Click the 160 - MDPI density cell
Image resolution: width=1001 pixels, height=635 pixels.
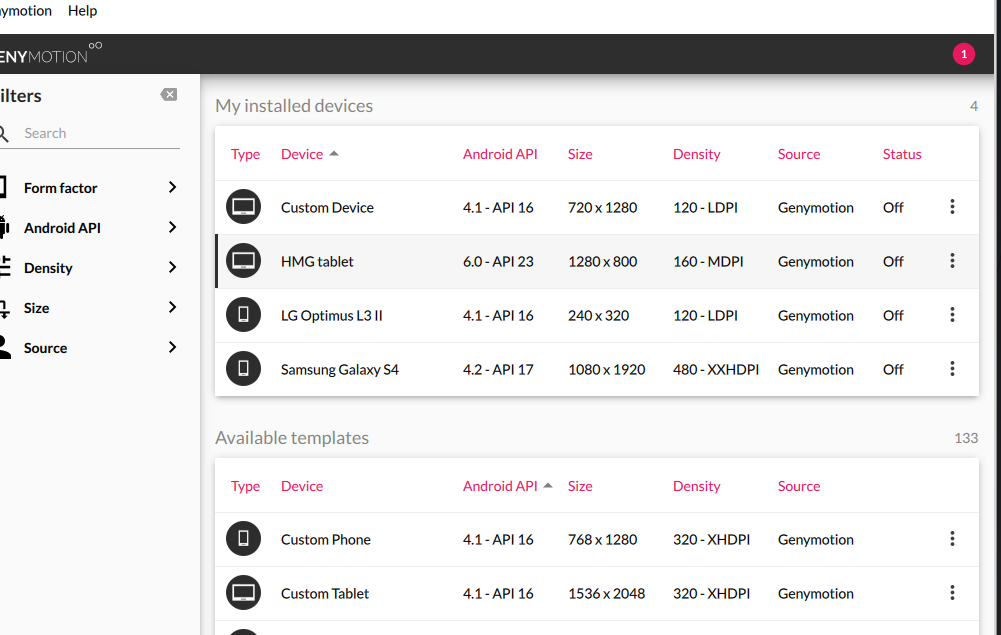pos(708,261)
